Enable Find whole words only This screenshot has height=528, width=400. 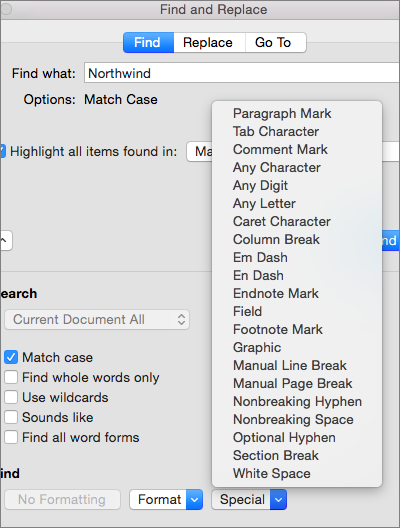tap(11, 377)
